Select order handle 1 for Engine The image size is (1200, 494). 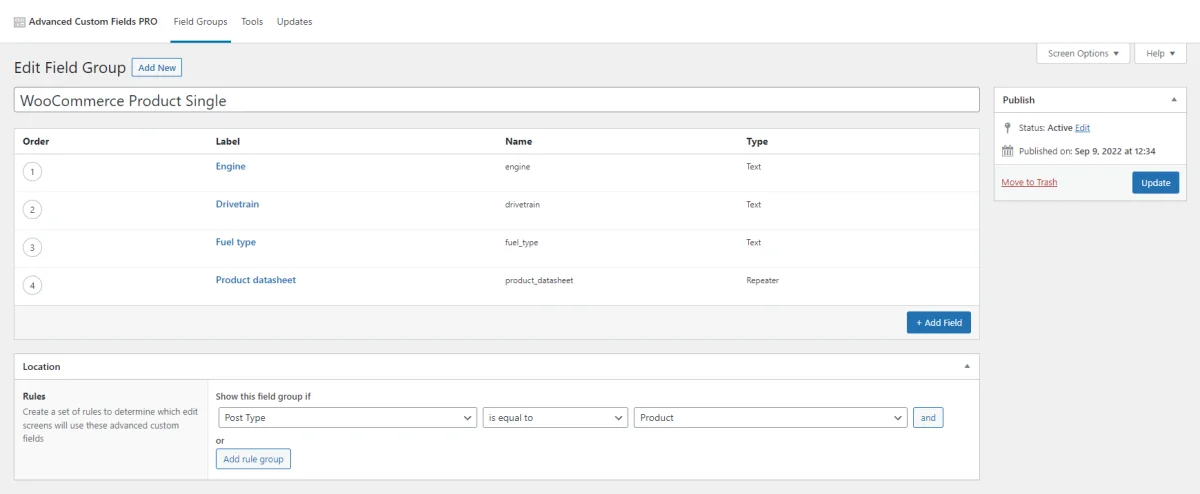coord(33,172)
